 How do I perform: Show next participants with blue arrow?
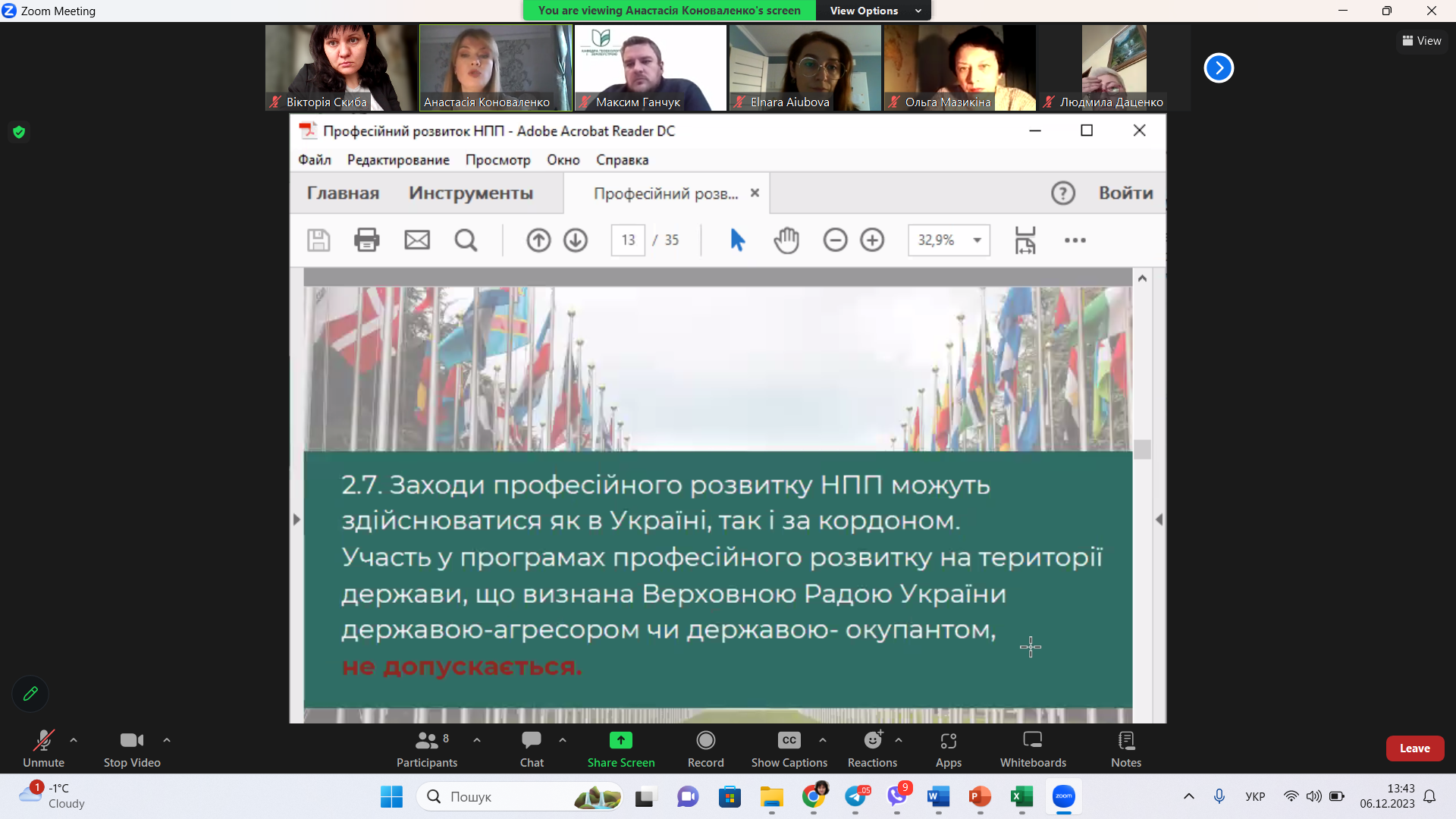(x=1219, y=67)
